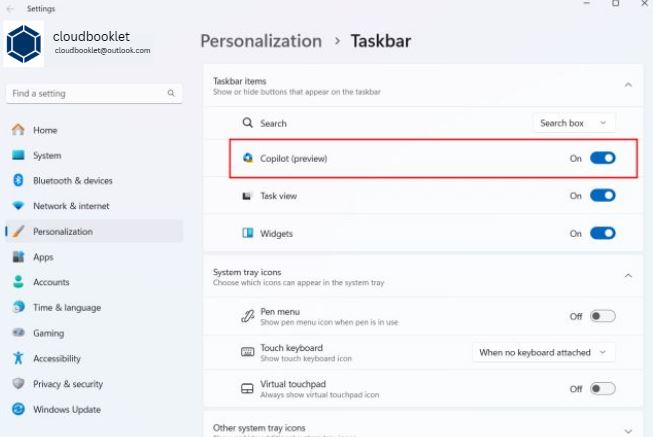
Task: Click the Gaming controller icon
Action: pyautogui.click(x=18, y=332)
